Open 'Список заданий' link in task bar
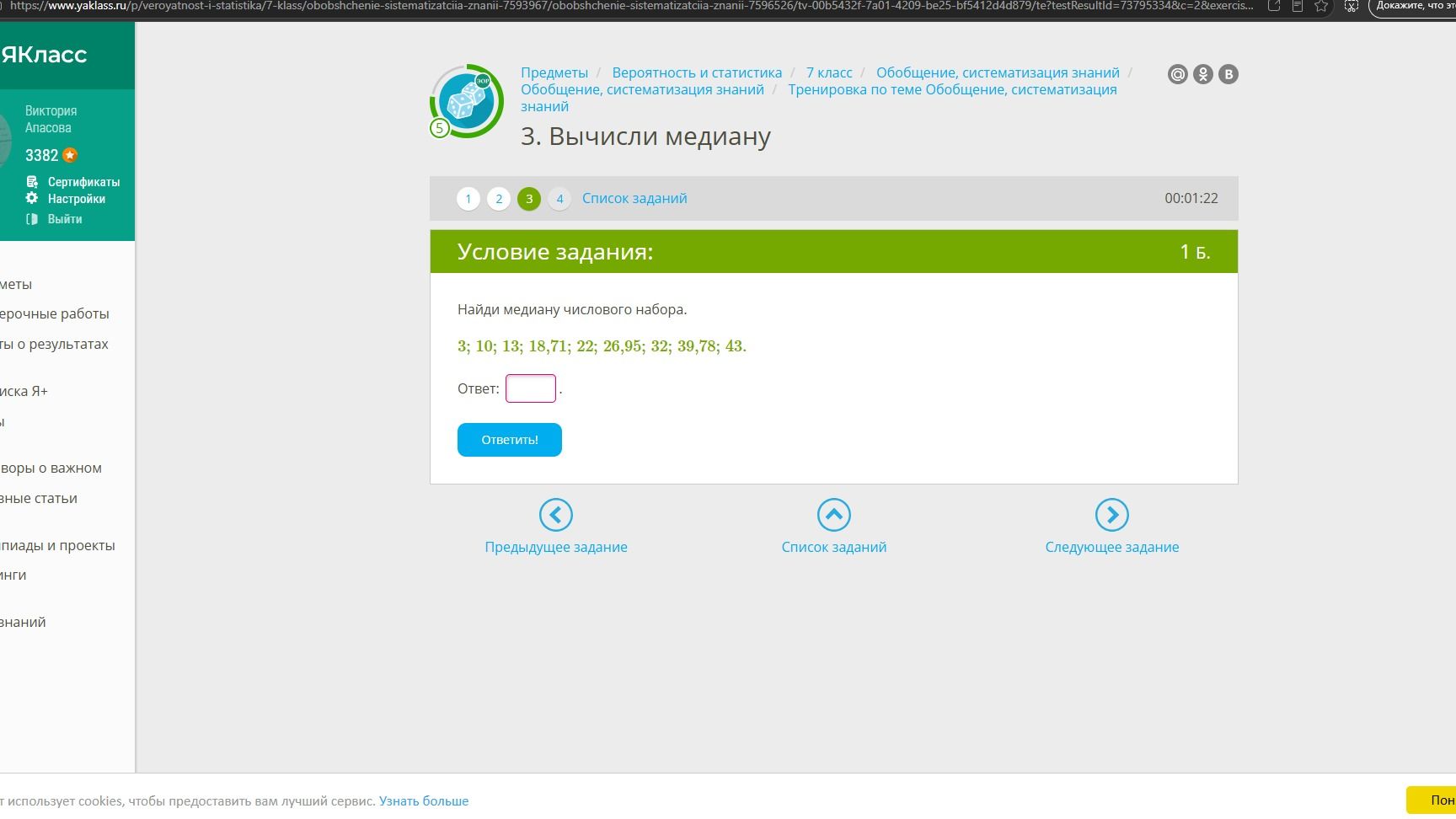This screenshot has width=1456, height=819. (634, 198)
